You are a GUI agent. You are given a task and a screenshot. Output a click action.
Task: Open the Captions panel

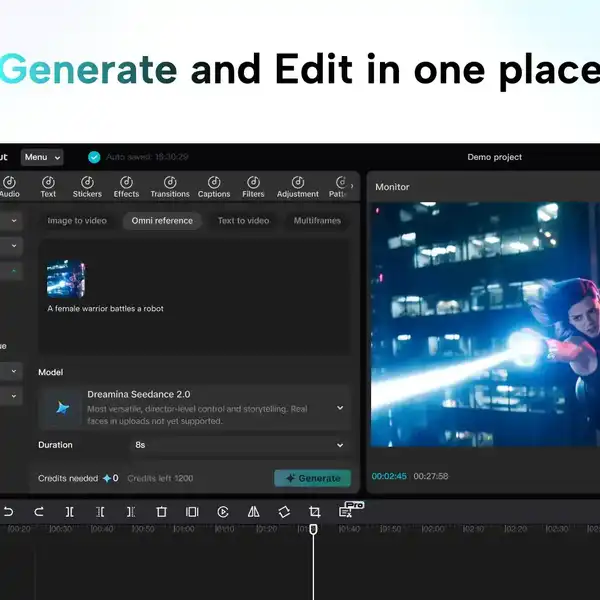click(x=214, y=187)
